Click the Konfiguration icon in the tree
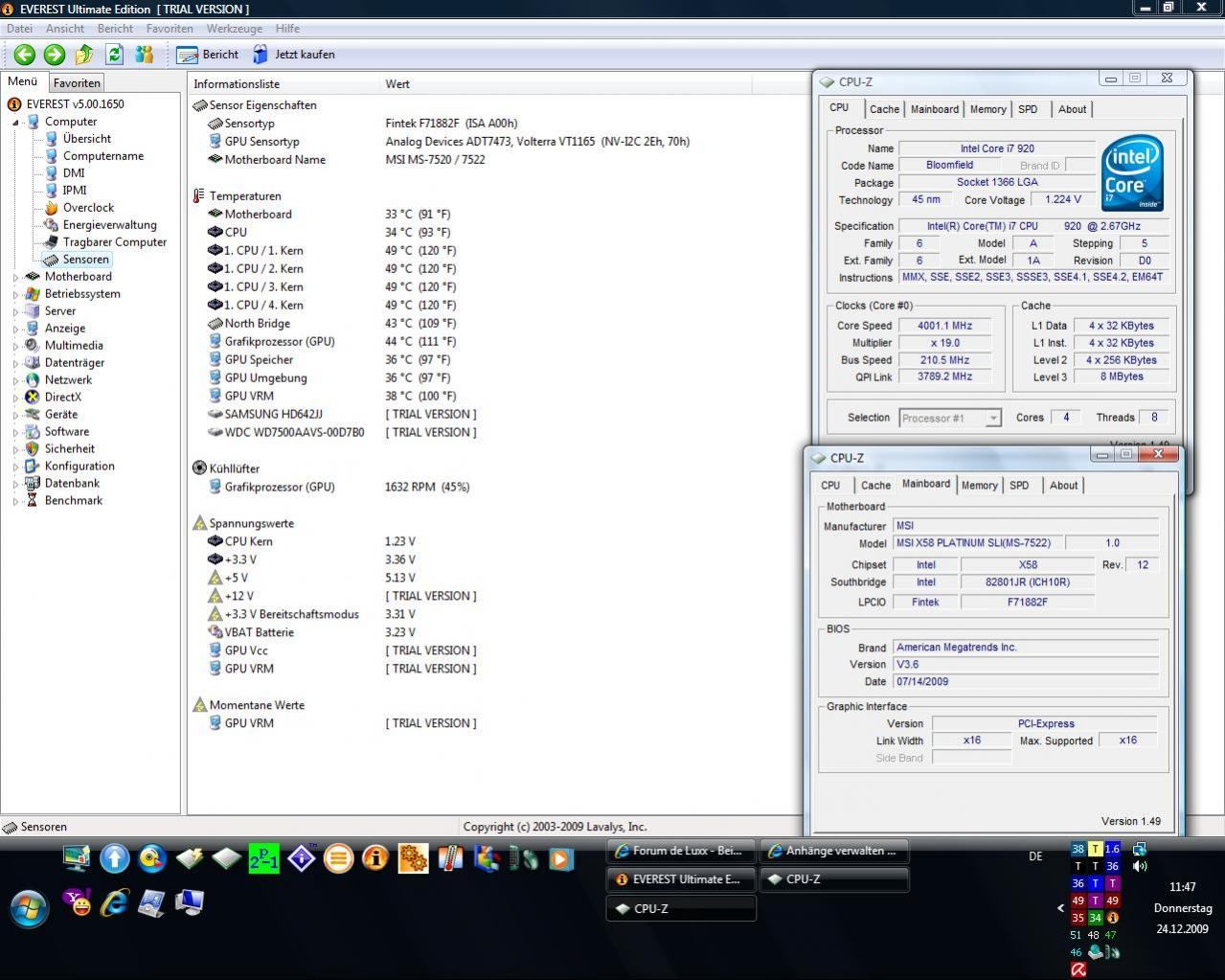Viewport: 1225px width, 980px height. 33,467
